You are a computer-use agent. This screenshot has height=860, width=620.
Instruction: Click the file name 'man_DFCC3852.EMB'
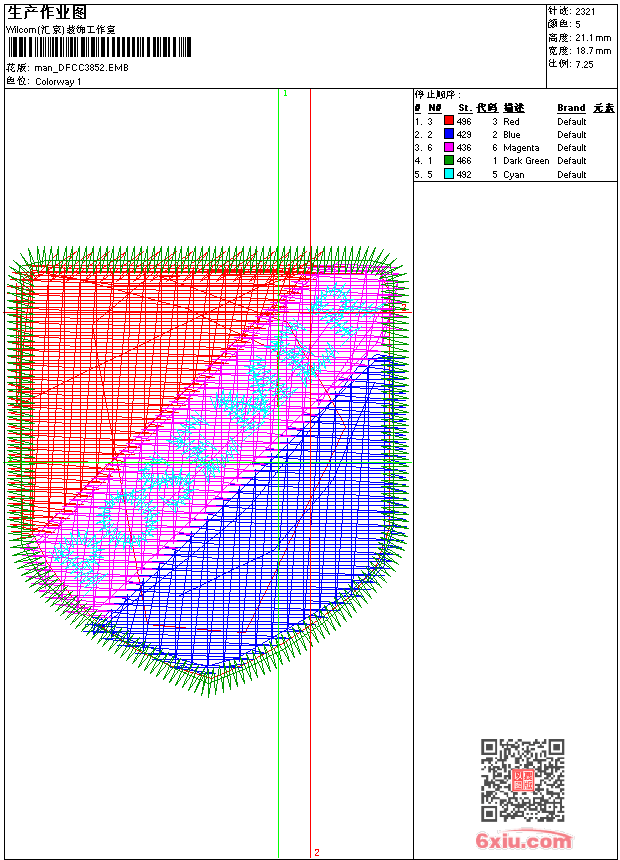pos(82,68)
